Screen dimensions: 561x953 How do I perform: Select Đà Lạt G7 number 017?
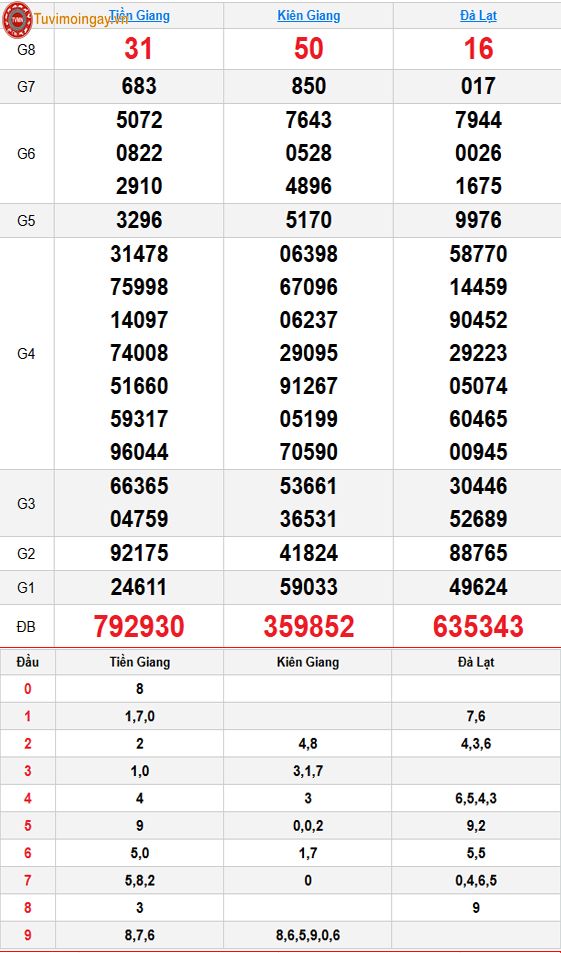[x=478, y=86]
